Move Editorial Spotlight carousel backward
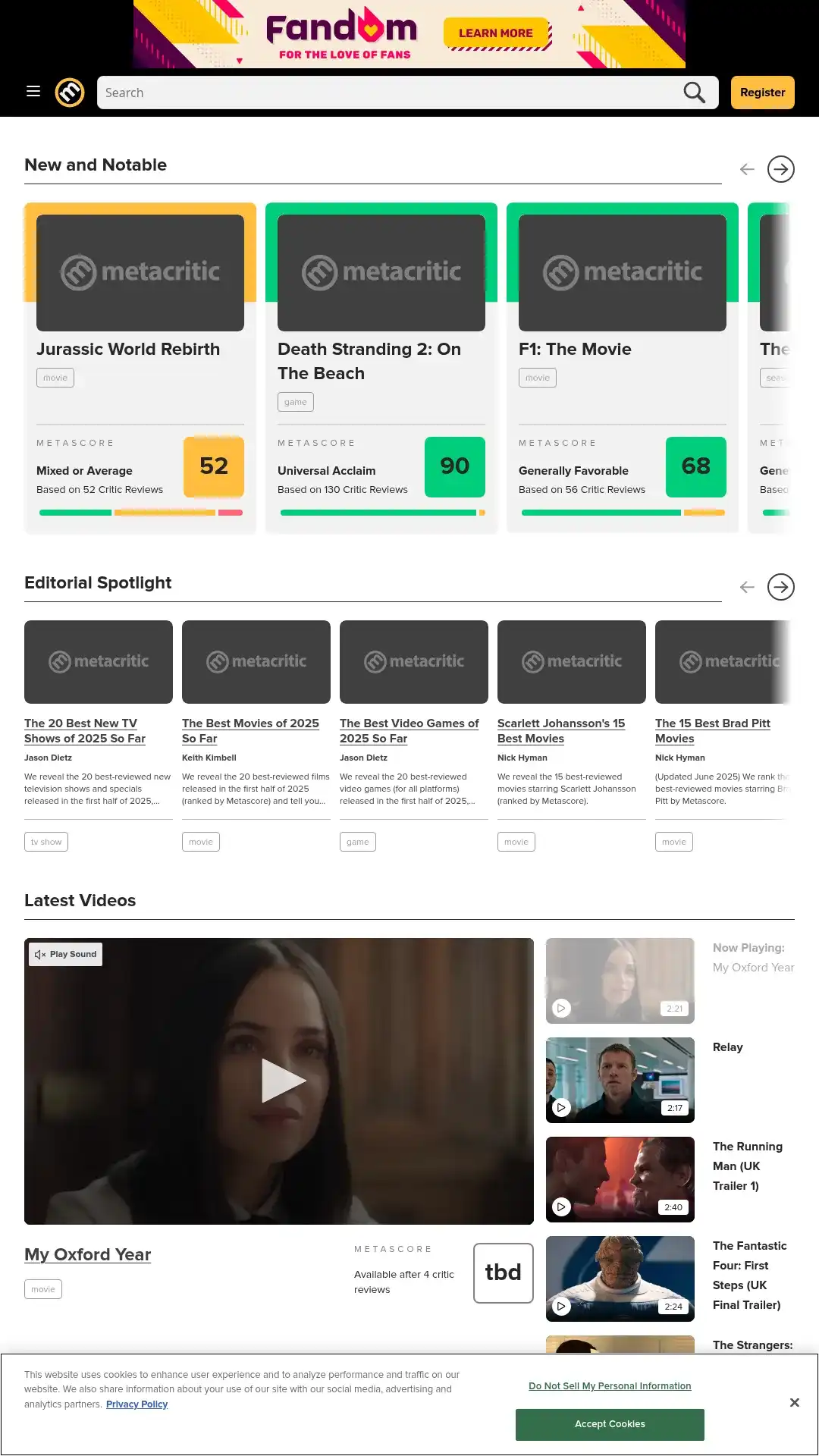This screenshot has width=819, height=1456. point(747,587)
